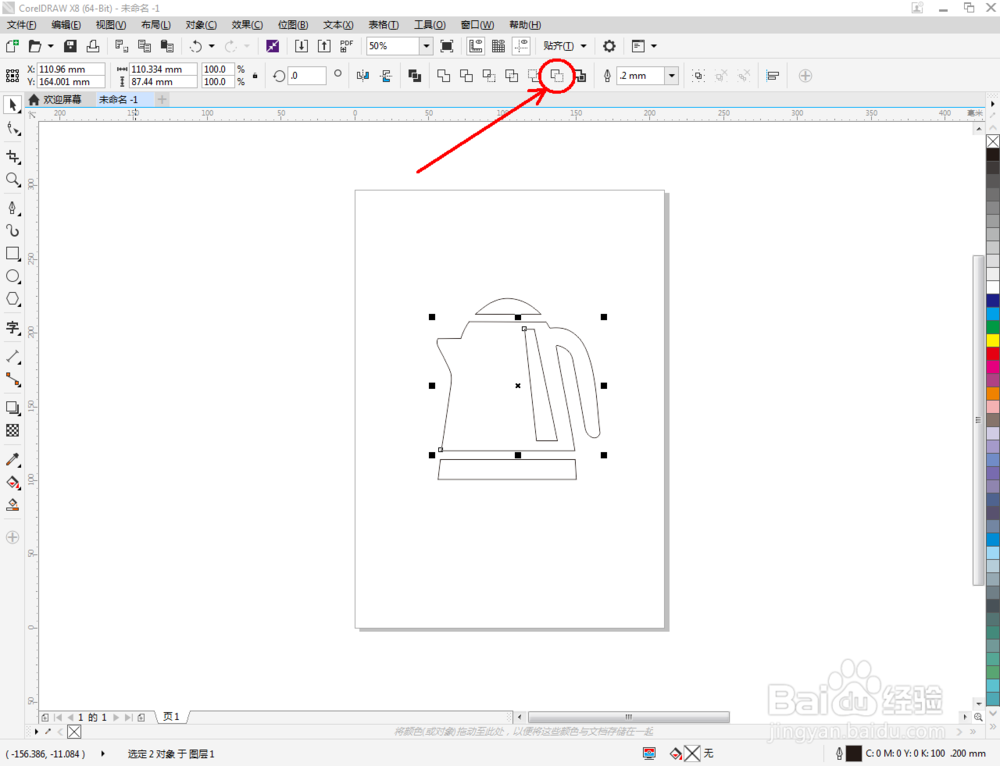Click the Export icon
This screenshot has width=1000, height=766.
(x=324, y=46)
